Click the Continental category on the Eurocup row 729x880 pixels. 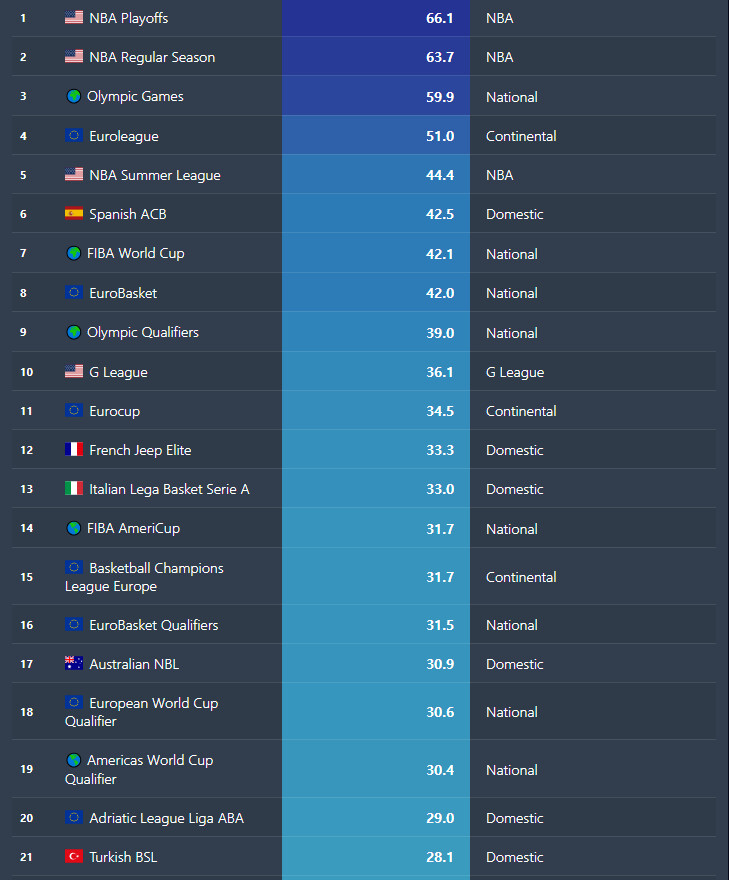pos(521,411)
